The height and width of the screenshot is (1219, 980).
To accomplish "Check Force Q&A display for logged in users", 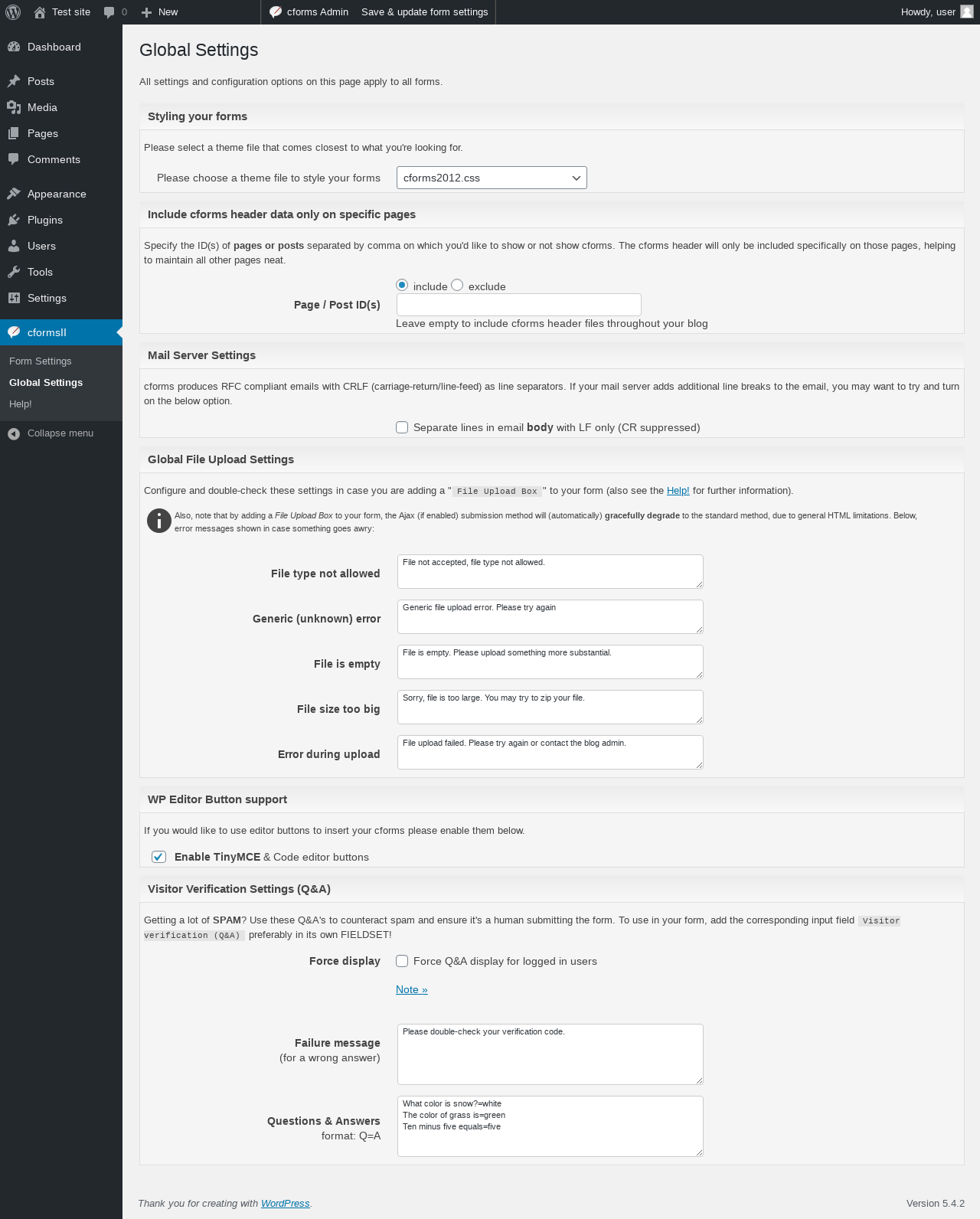I will [x=402, y=961].
